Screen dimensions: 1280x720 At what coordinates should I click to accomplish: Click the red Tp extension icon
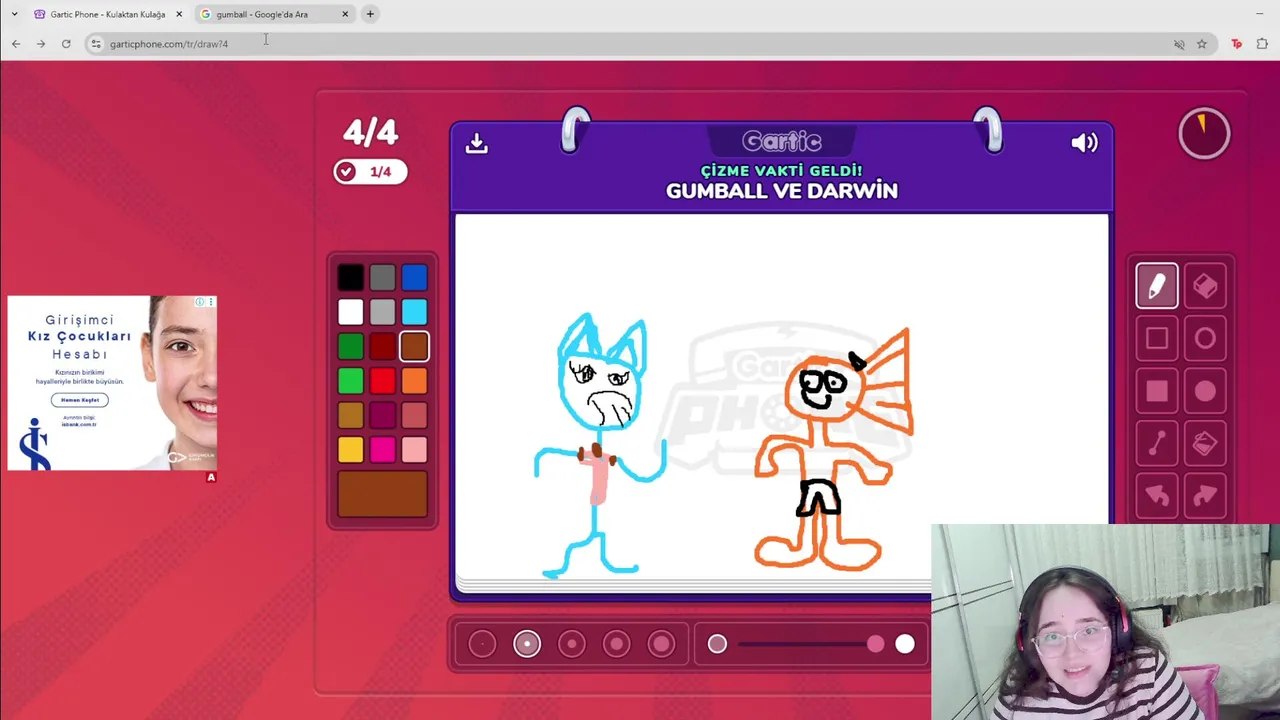pos(1237,44)
